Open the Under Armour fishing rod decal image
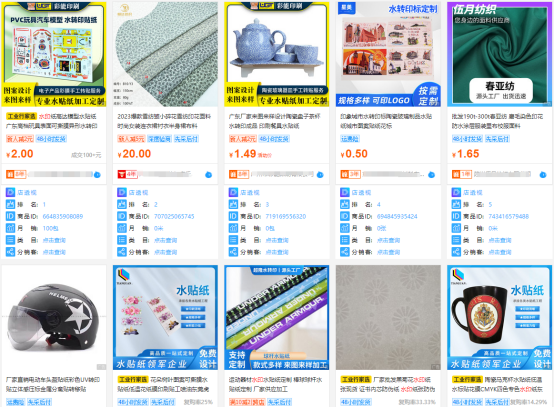Screen dimensions: 554x407 point(277,318)
